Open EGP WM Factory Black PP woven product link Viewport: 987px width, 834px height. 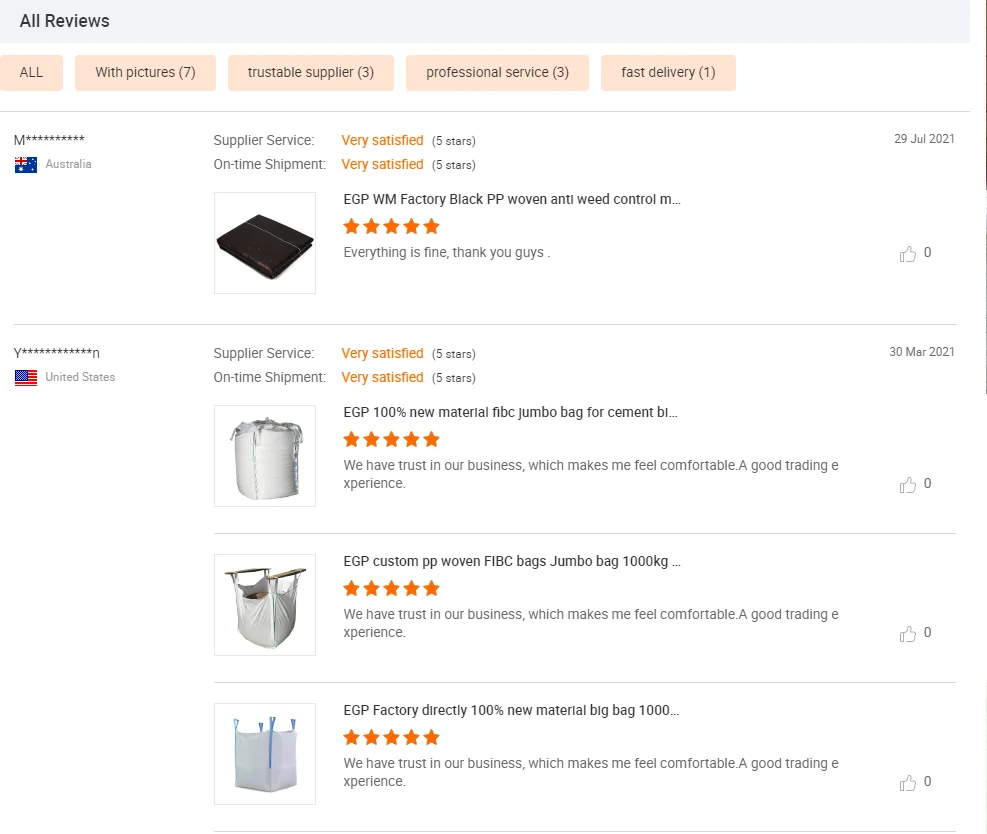[x=512, y=200]
